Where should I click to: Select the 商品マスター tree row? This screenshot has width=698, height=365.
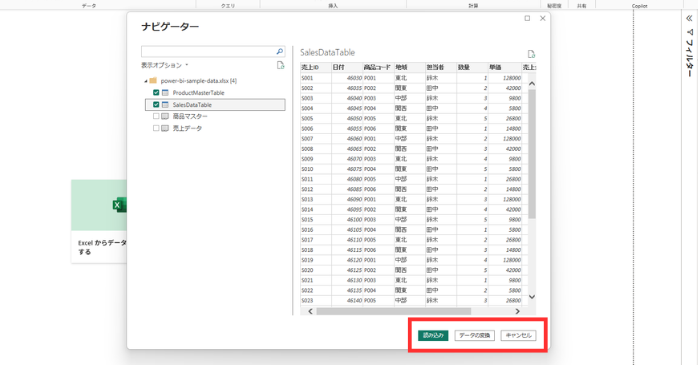[215, 116]
